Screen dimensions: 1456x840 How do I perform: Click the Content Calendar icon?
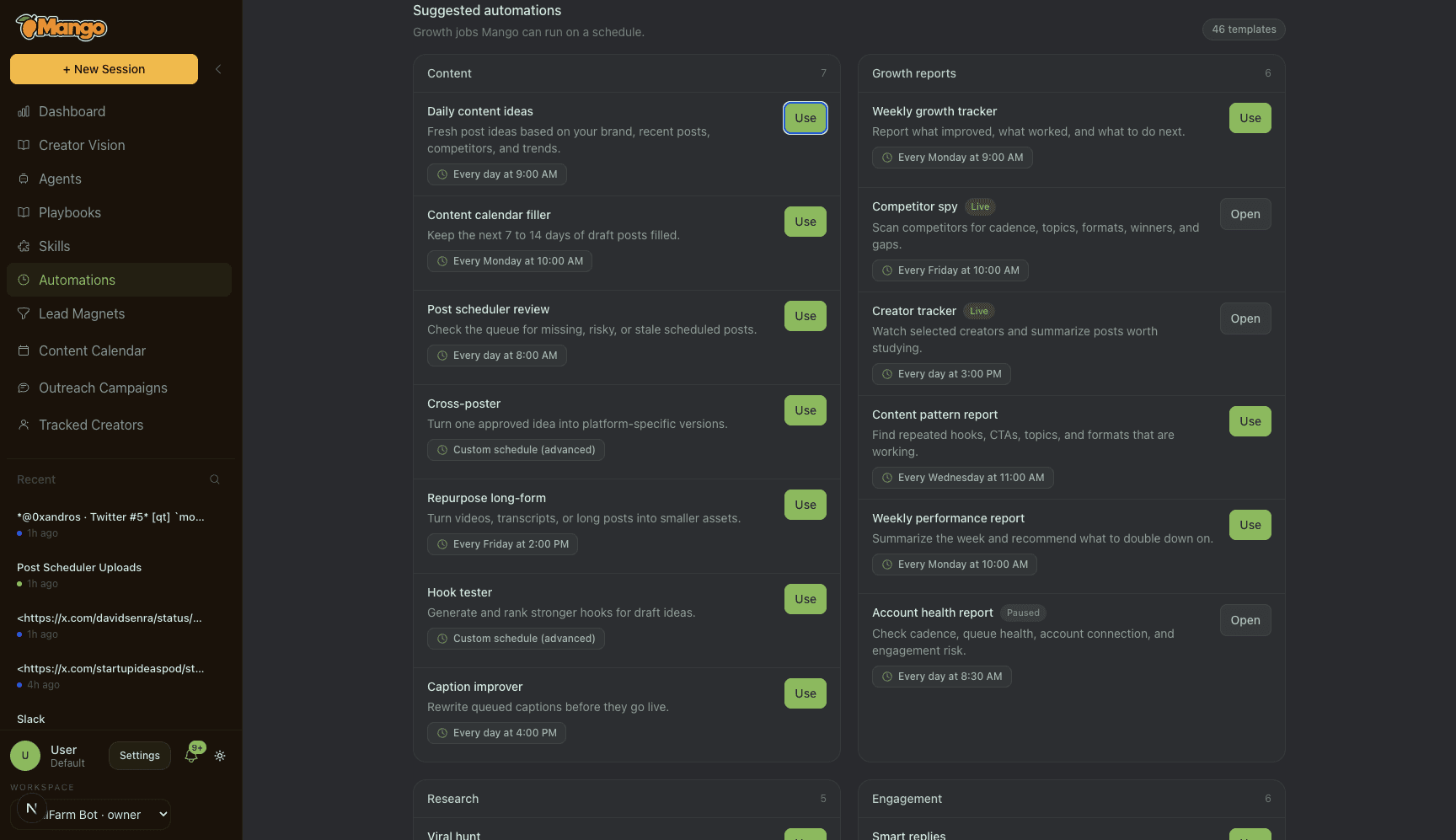(24, 350)
